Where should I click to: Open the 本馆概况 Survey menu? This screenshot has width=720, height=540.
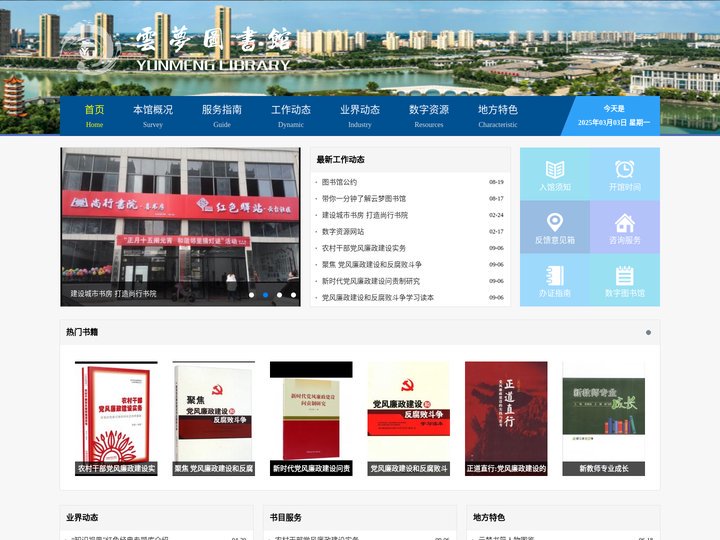click(153, 116)
